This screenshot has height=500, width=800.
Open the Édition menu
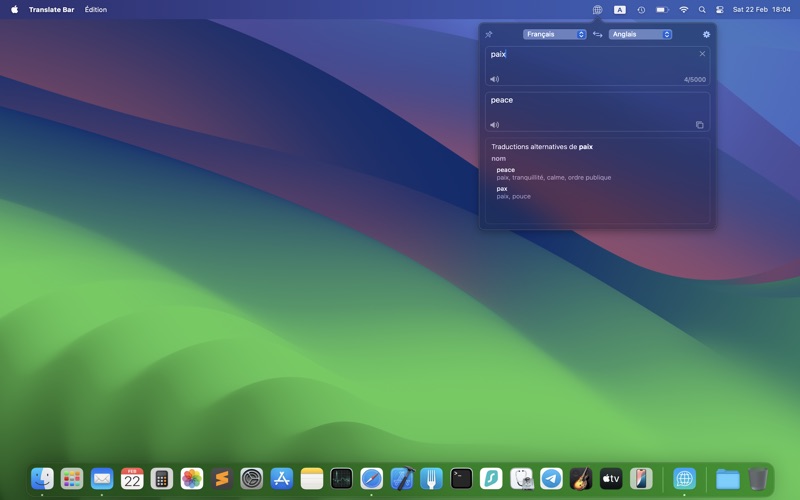(x=96, y=9)
